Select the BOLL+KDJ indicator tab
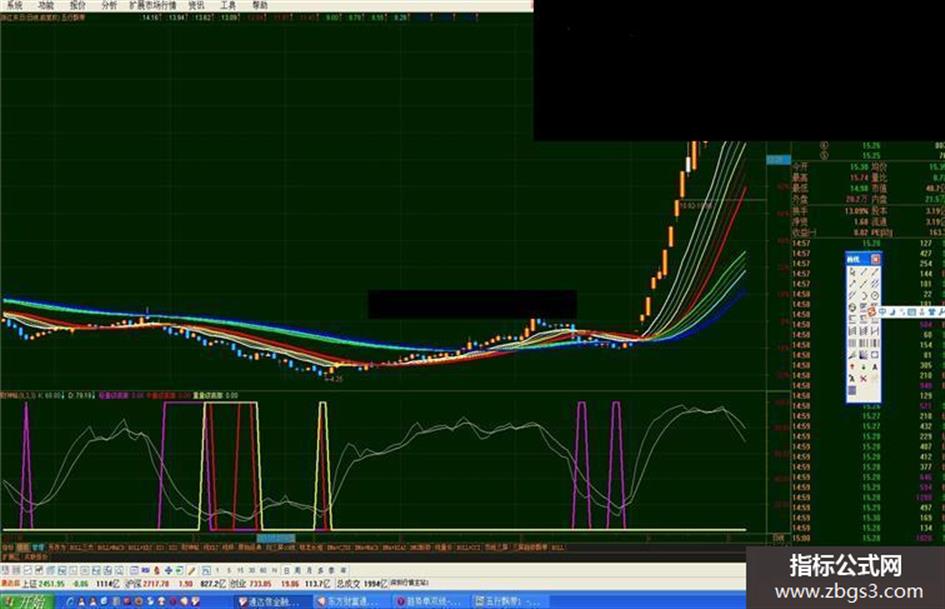945x609 pixels. tap(139, 548)
